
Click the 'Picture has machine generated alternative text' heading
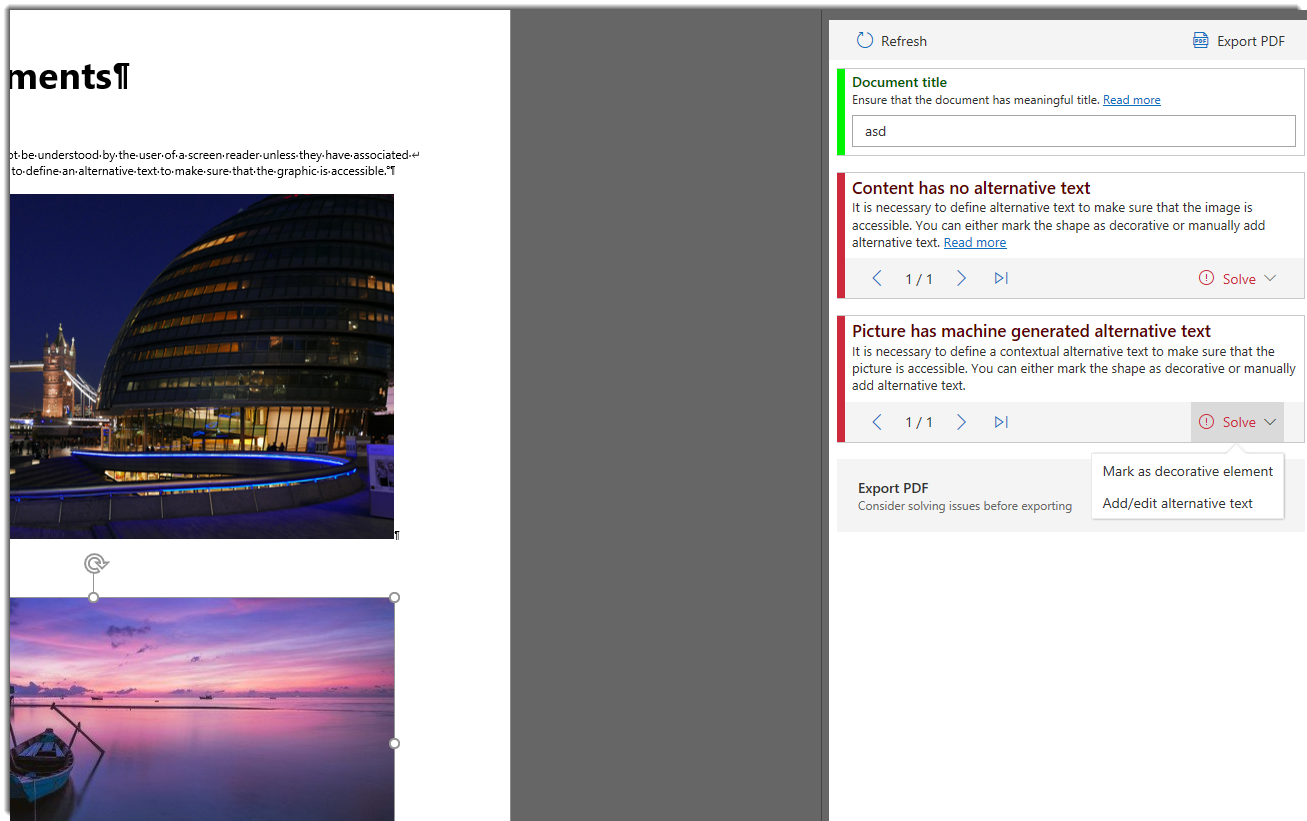(1031, 331)
